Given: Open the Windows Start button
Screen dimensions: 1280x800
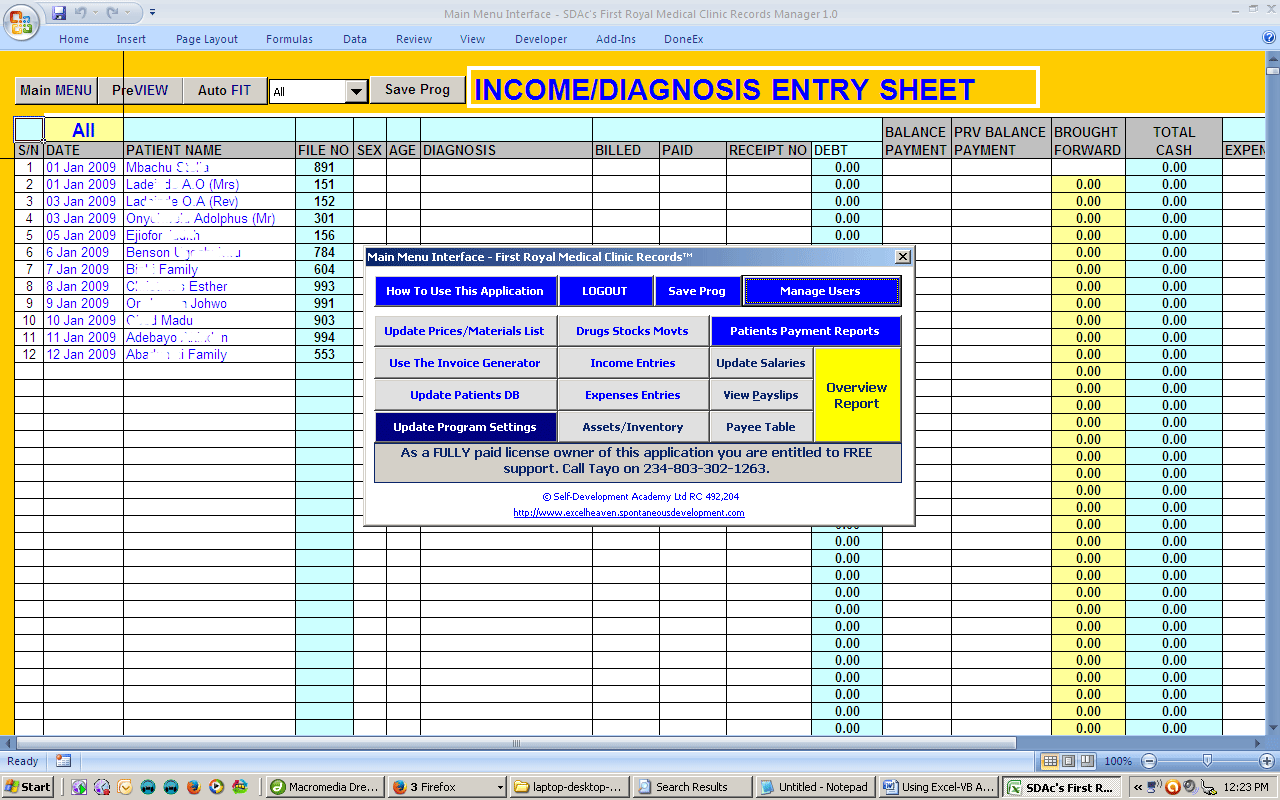Looking at the screenshot, I should [x=29, y=787].
